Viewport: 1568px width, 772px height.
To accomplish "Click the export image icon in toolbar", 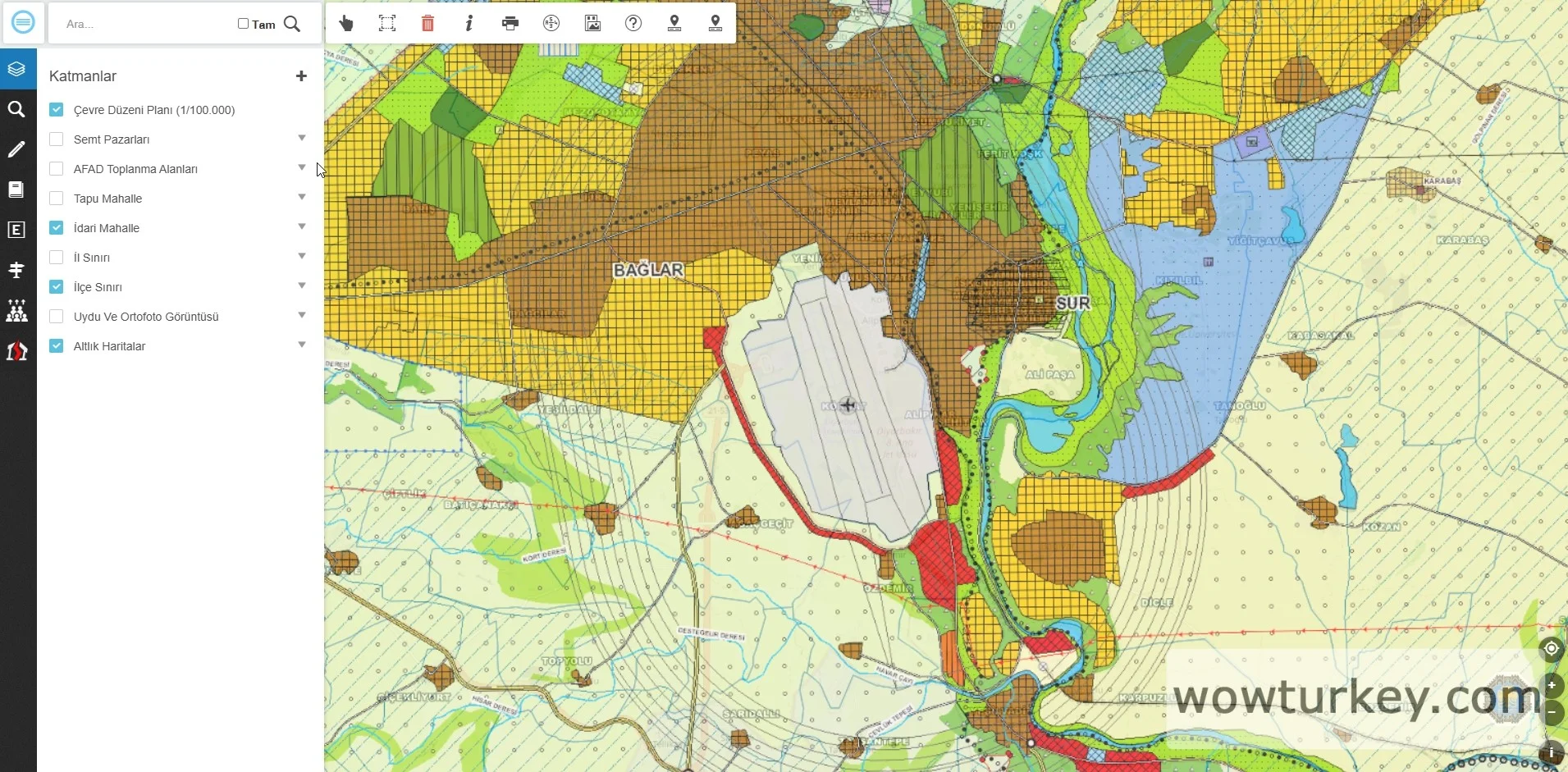I will (x=592, y=24).
